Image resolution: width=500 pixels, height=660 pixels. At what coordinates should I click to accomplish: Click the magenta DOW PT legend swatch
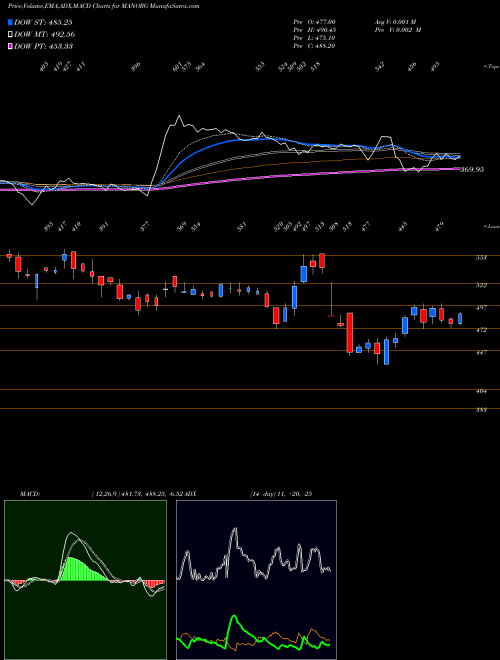coord(11,46)
